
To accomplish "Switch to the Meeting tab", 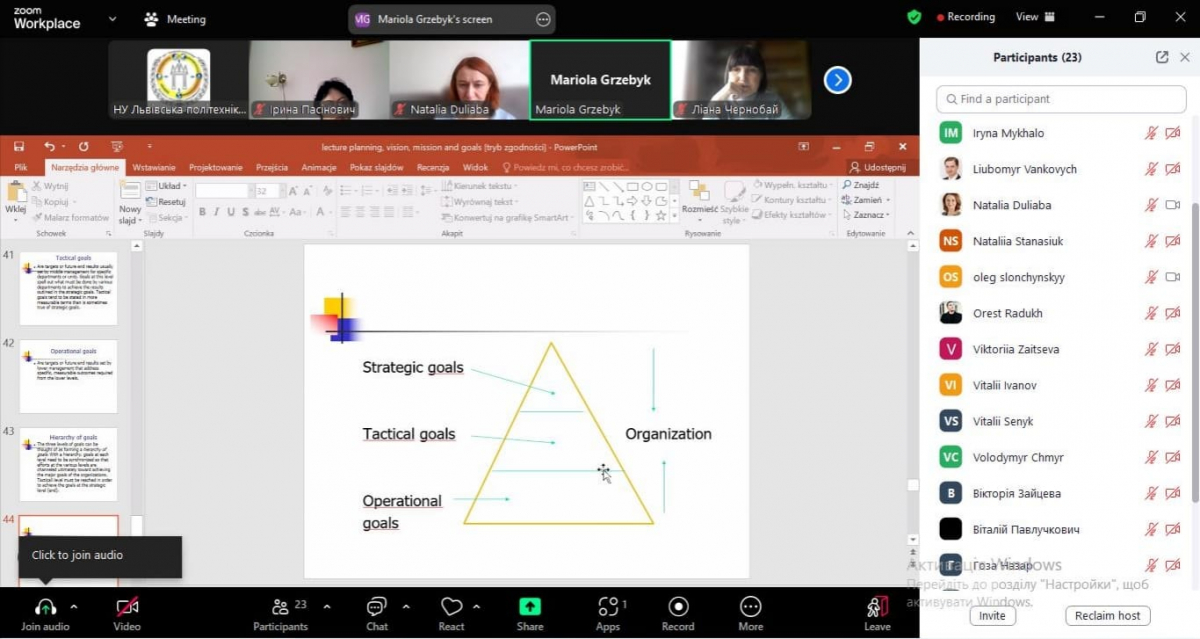I will (175, 19).
